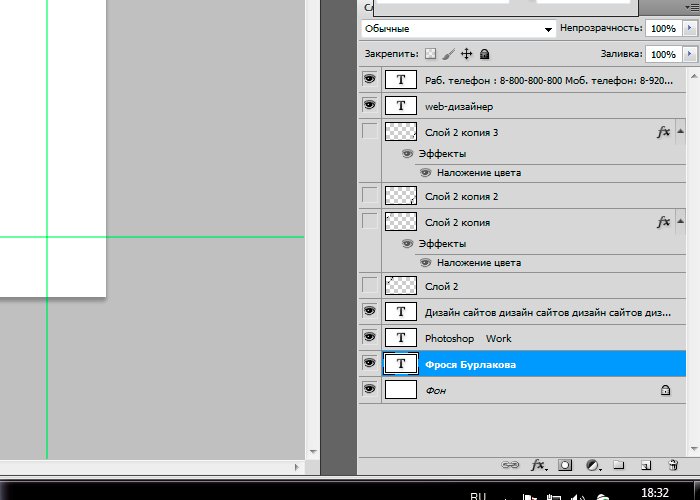Hide the Фон background layer
The width and height of the screenshot is (700, 500).
pyautogui.click(x=369, y=390)
